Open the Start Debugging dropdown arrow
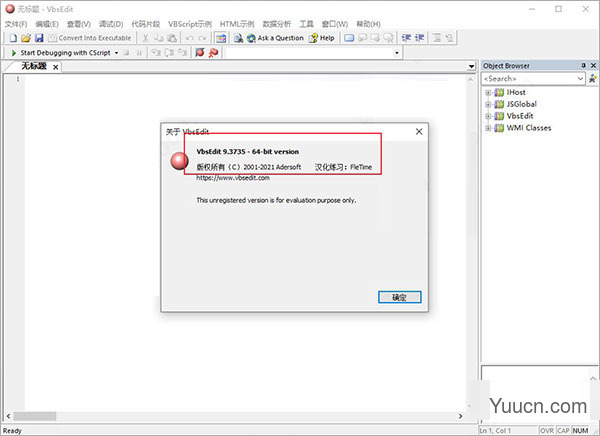This screenshot has width=600, height=436. point(116,53)
